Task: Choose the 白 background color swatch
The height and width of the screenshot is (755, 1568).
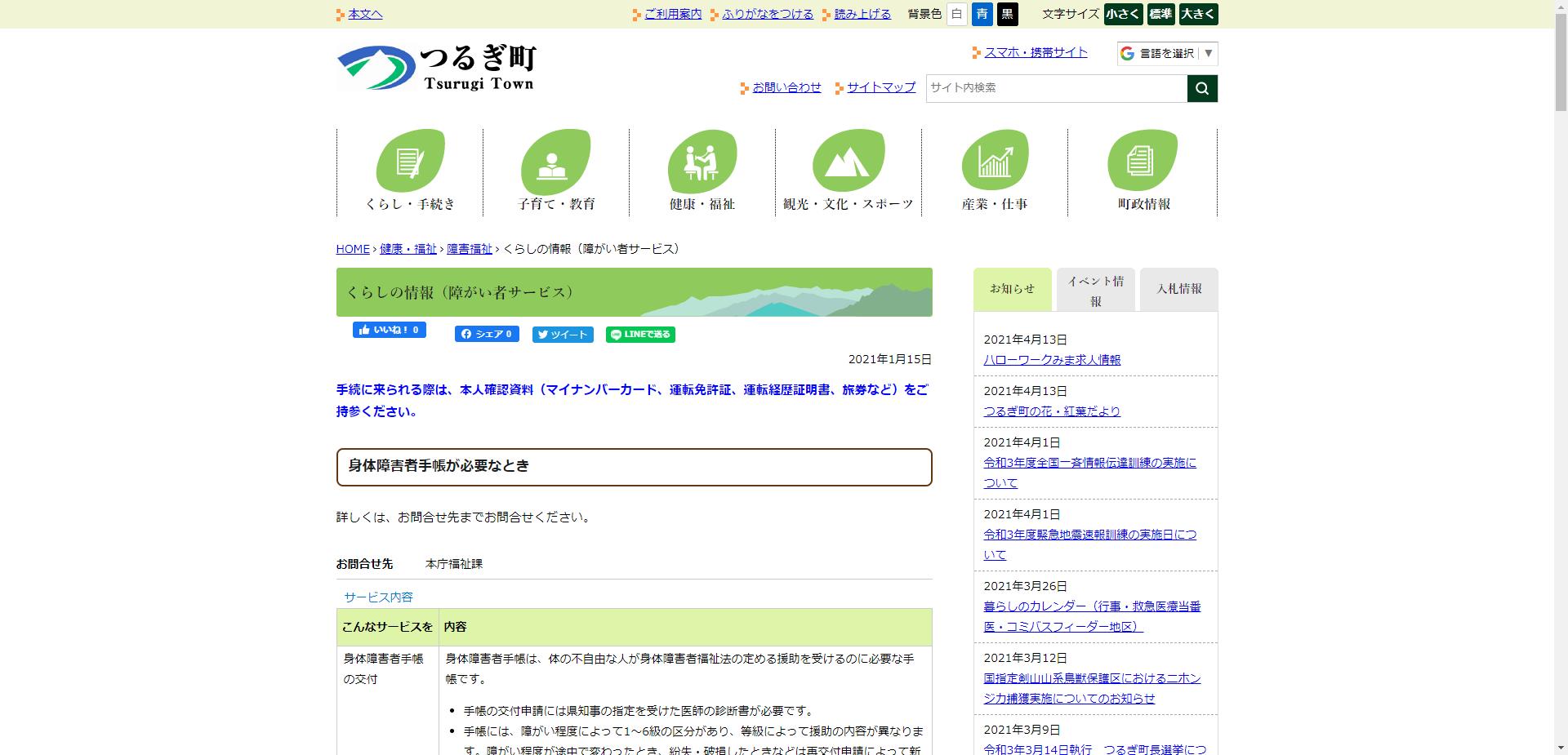Action: (x=955, y=14)
